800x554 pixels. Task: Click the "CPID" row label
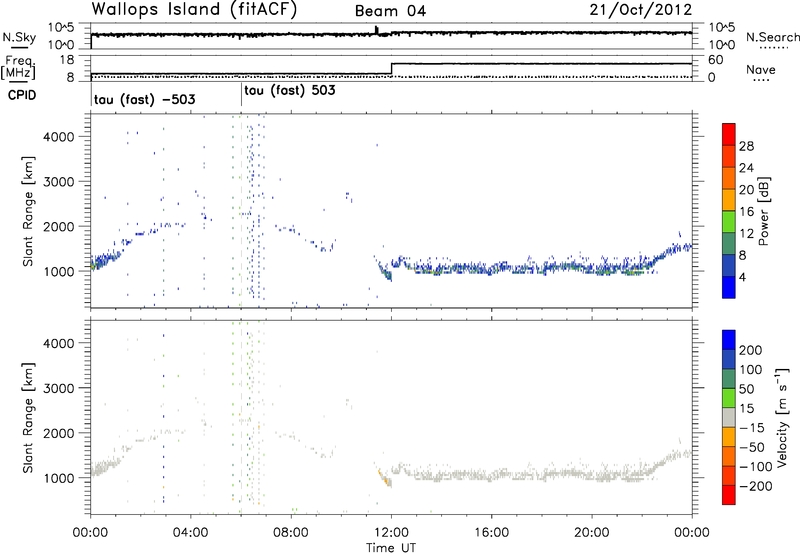[22, 95]
